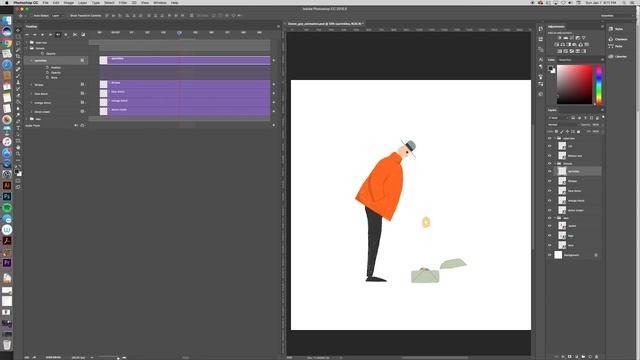Collapse the Donuts group in Layers panel
The image size is (640, 360).
tap(556, 163)
